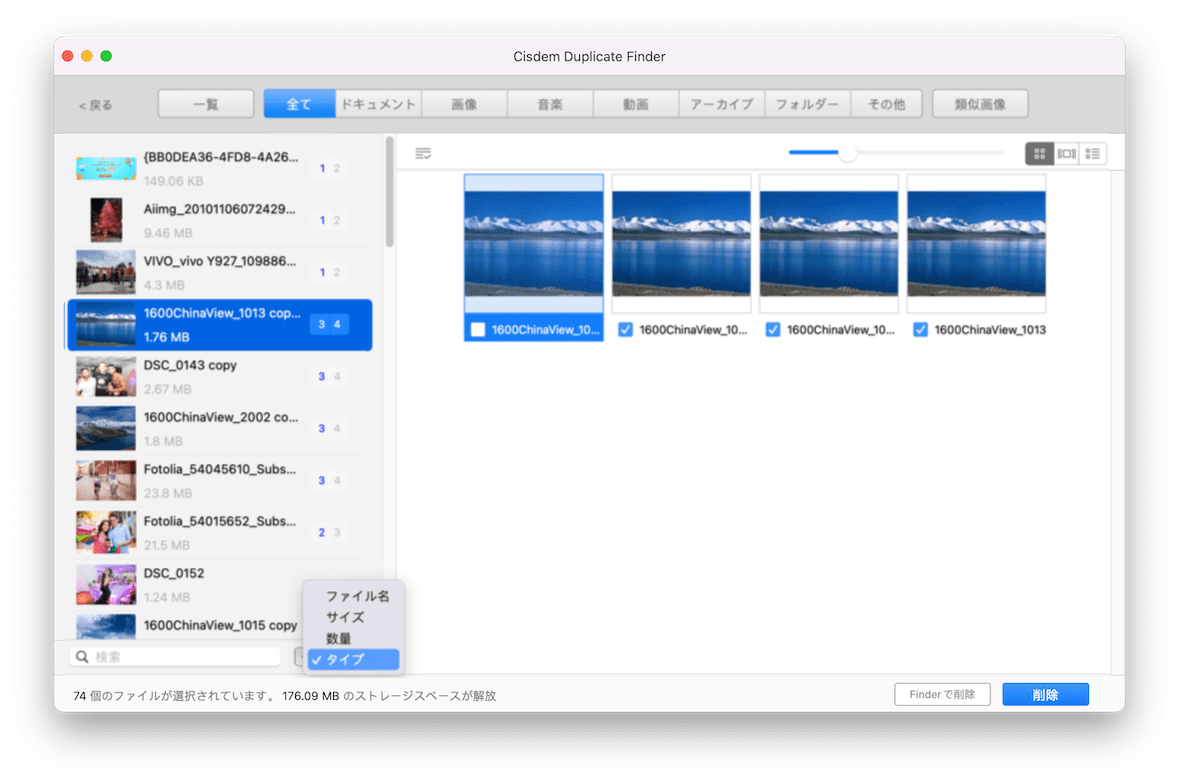Click the 3 4 count badge on selected row
Screen dimensions: 1179x783
point(329,324)
